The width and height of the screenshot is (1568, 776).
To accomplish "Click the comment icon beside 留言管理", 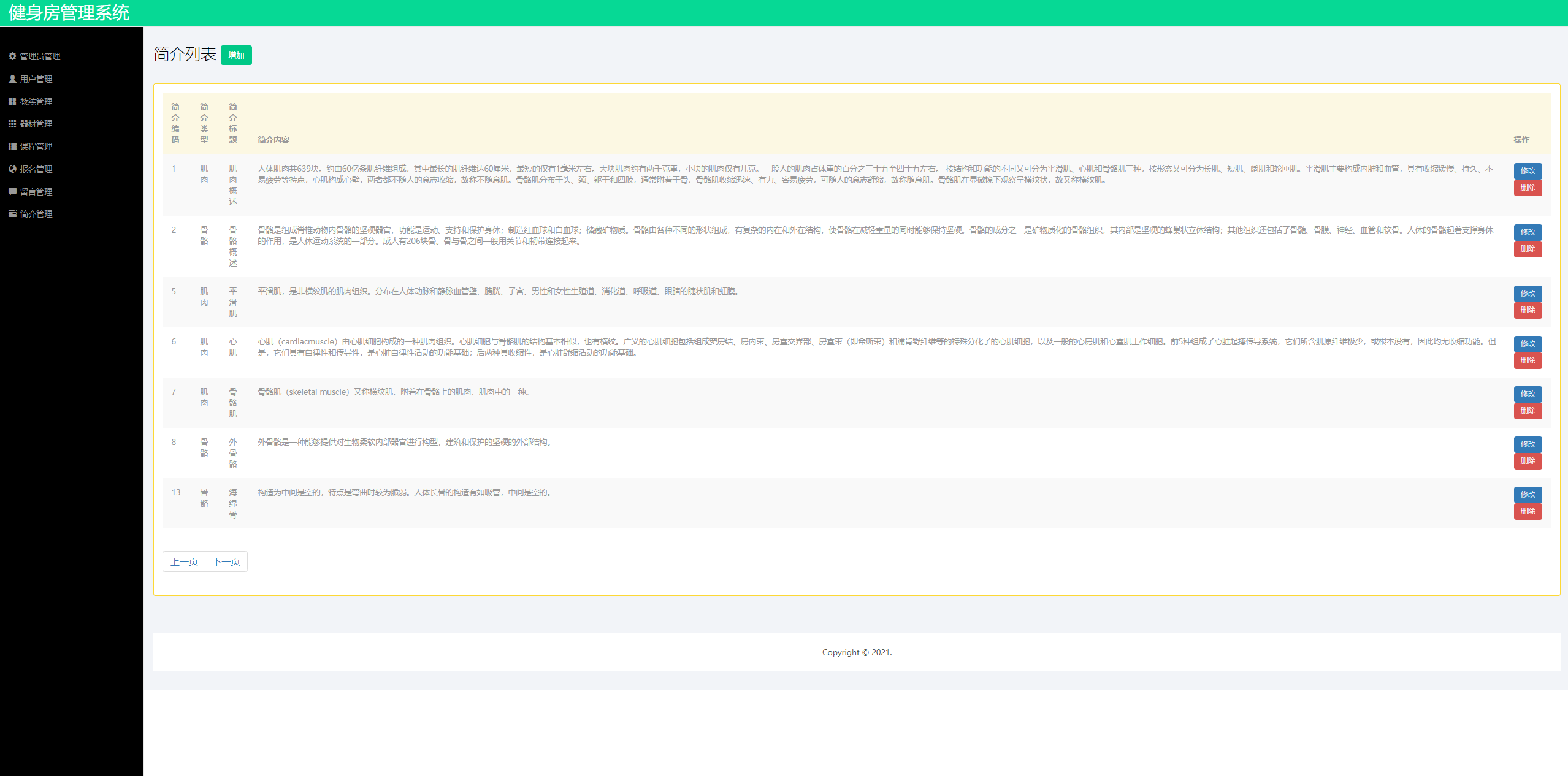I will pos(12,191).
